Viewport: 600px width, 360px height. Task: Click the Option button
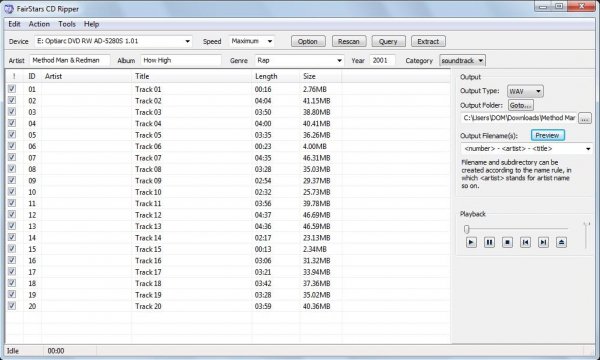point(308,41)
